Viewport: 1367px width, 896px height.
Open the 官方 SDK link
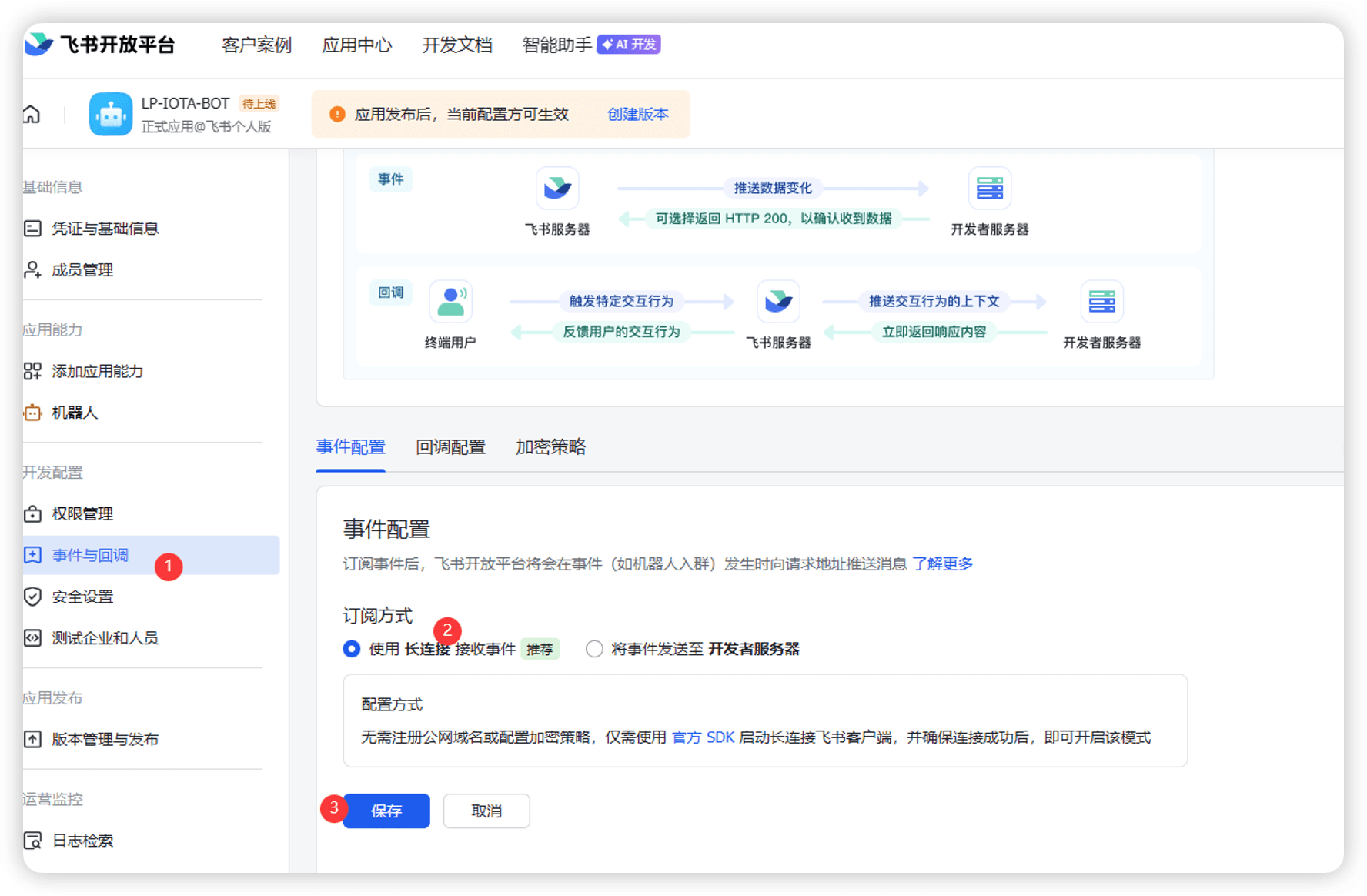[x=703, y=737]
